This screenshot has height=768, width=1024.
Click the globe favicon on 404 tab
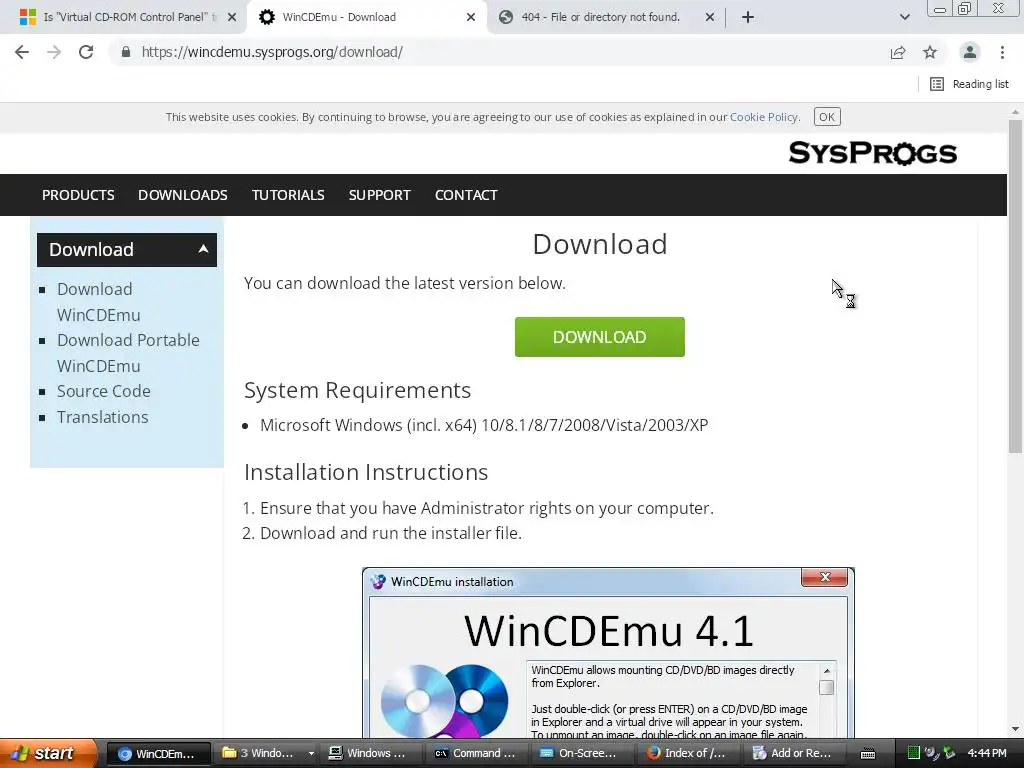pos(505,17)
